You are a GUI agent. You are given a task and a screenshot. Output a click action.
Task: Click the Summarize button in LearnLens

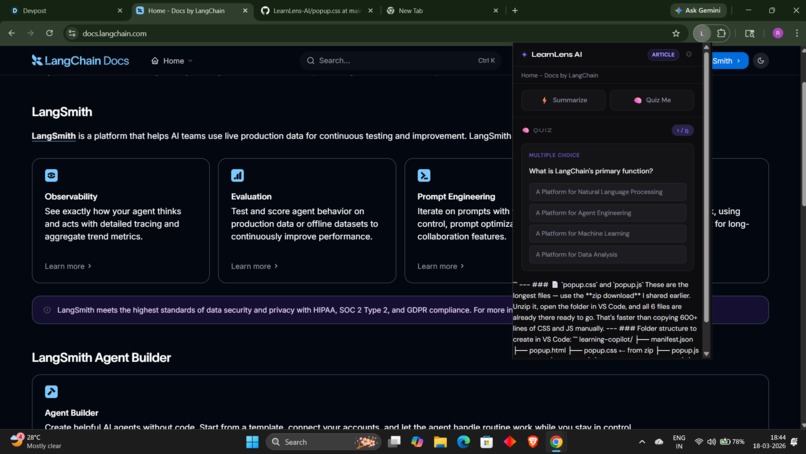[563, 100]
